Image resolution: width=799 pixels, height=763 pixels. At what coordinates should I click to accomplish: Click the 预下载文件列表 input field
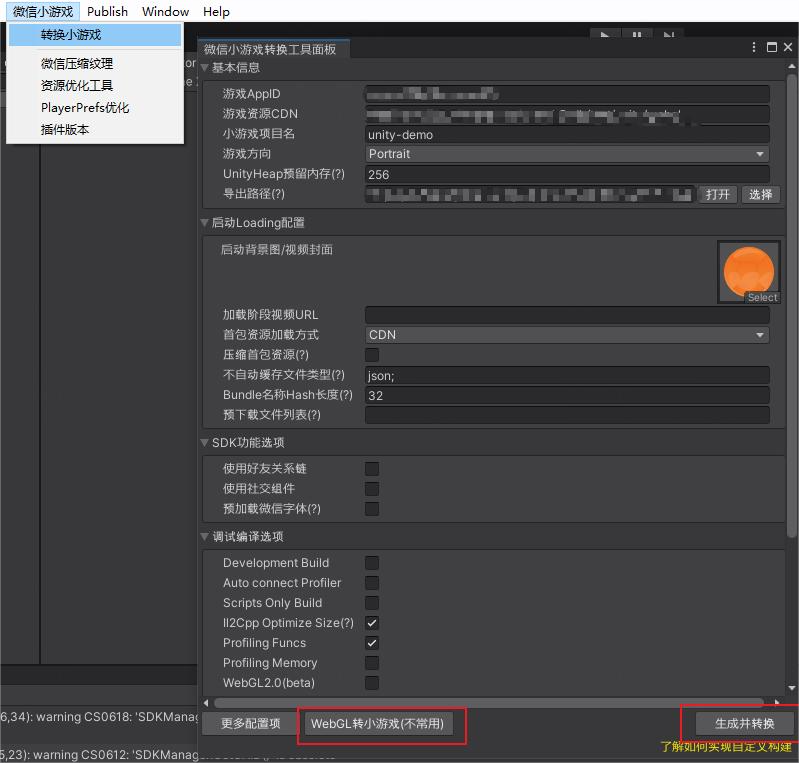[567, 415]
